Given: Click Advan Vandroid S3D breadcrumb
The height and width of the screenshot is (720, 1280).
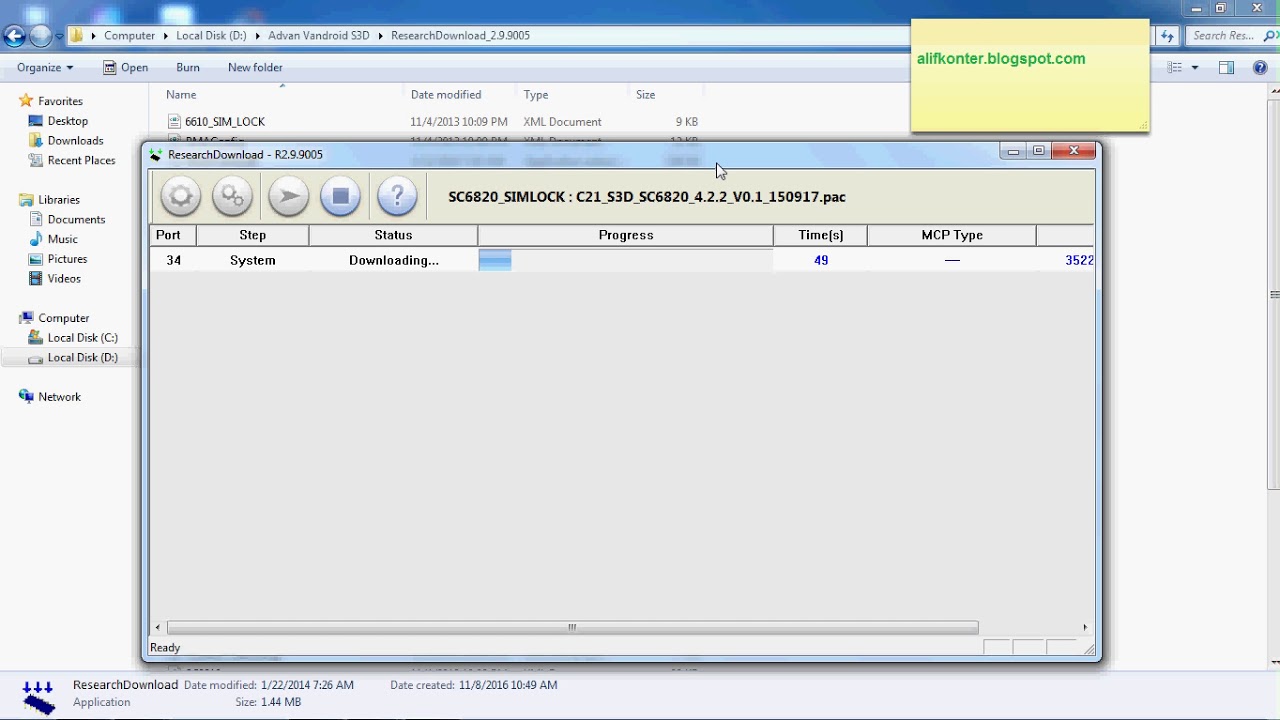Looking at the screenshot, I should coord(319,36).
